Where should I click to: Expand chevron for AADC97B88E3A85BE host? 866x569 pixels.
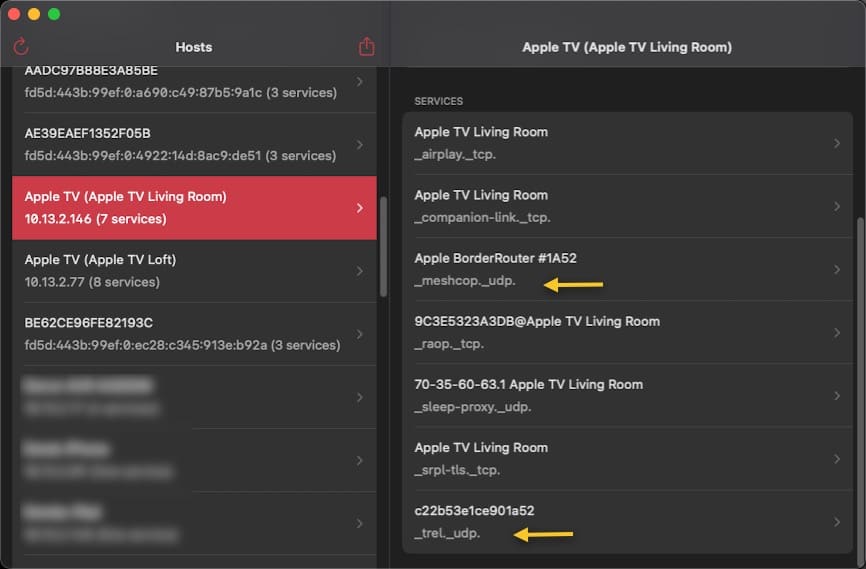click(360, 82)
